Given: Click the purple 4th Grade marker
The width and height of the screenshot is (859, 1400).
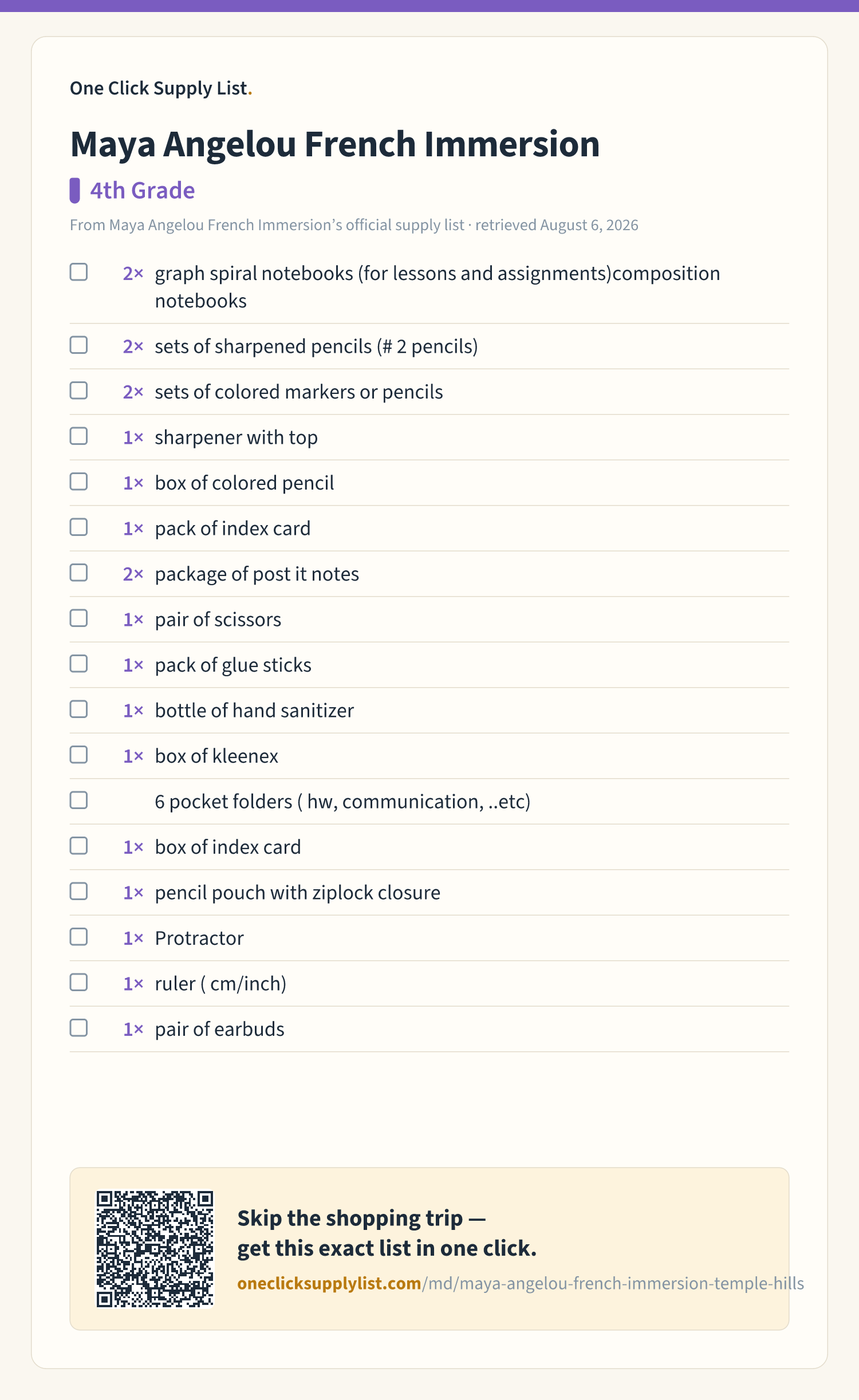Looking at the screenshot, I should [x=74, y=191].
